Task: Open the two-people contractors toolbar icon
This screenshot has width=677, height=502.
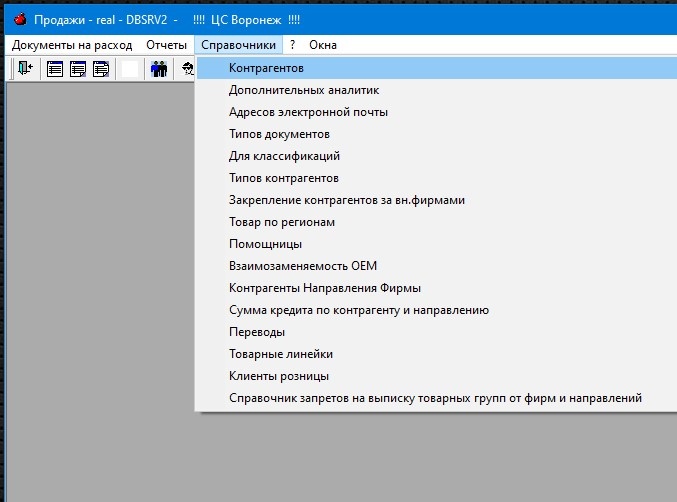Action: pyautogui.click(x=159, y=69)
